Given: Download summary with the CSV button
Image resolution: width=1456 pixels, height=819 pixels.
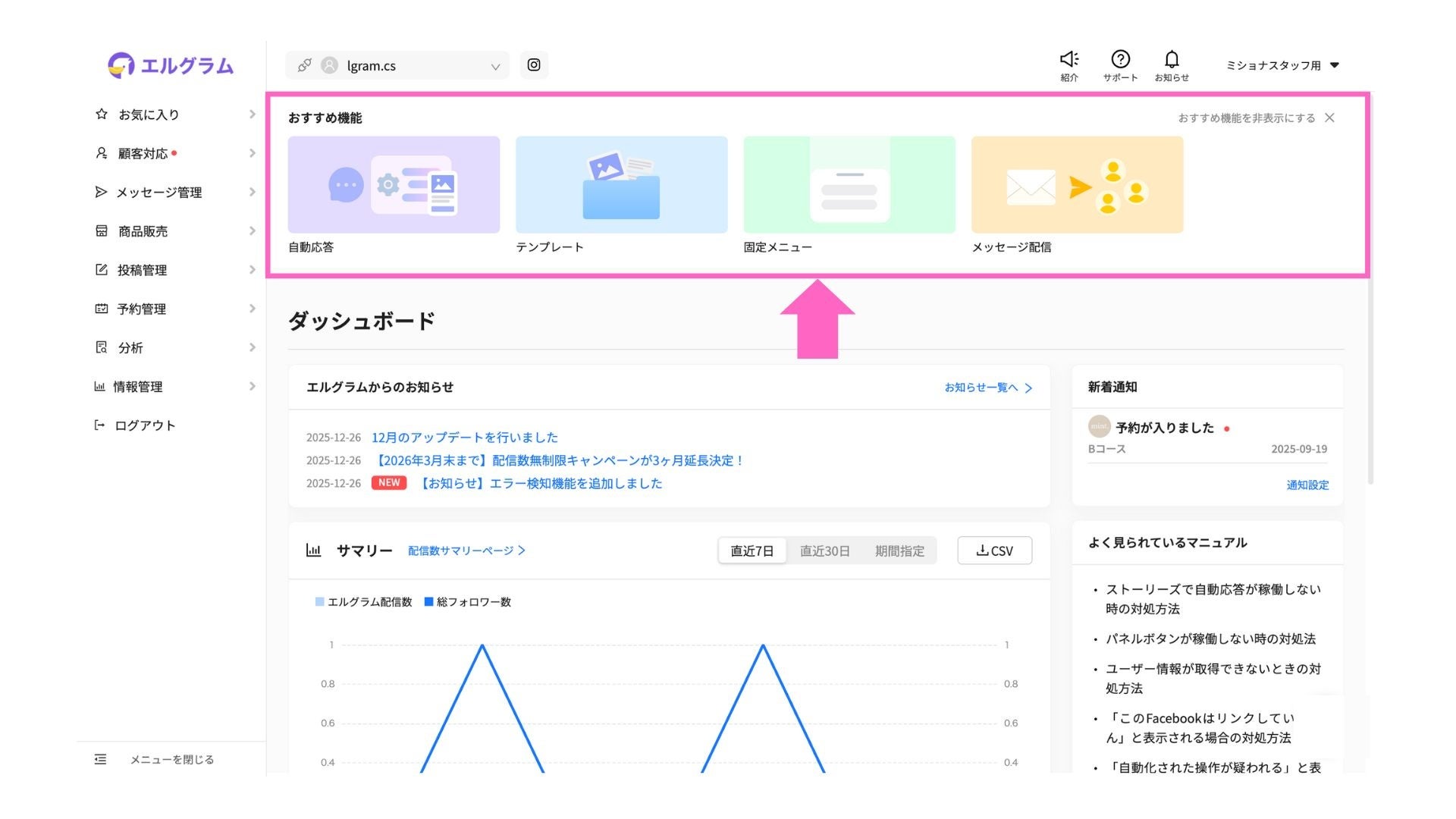Looking at the screenshot, I should (x=994, y=551).
